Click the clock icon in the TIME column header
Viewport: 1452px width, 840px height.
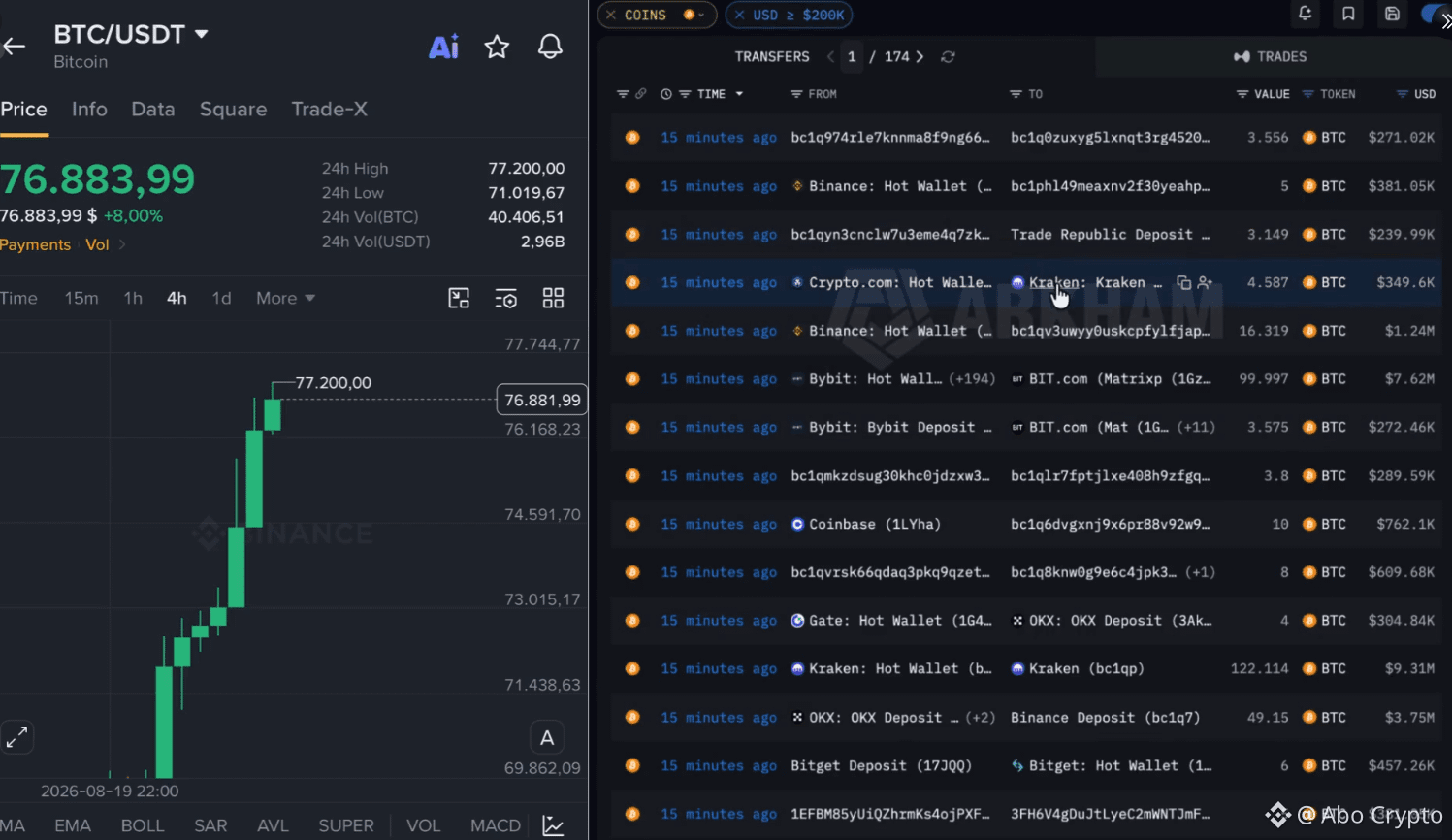point(665,94)
